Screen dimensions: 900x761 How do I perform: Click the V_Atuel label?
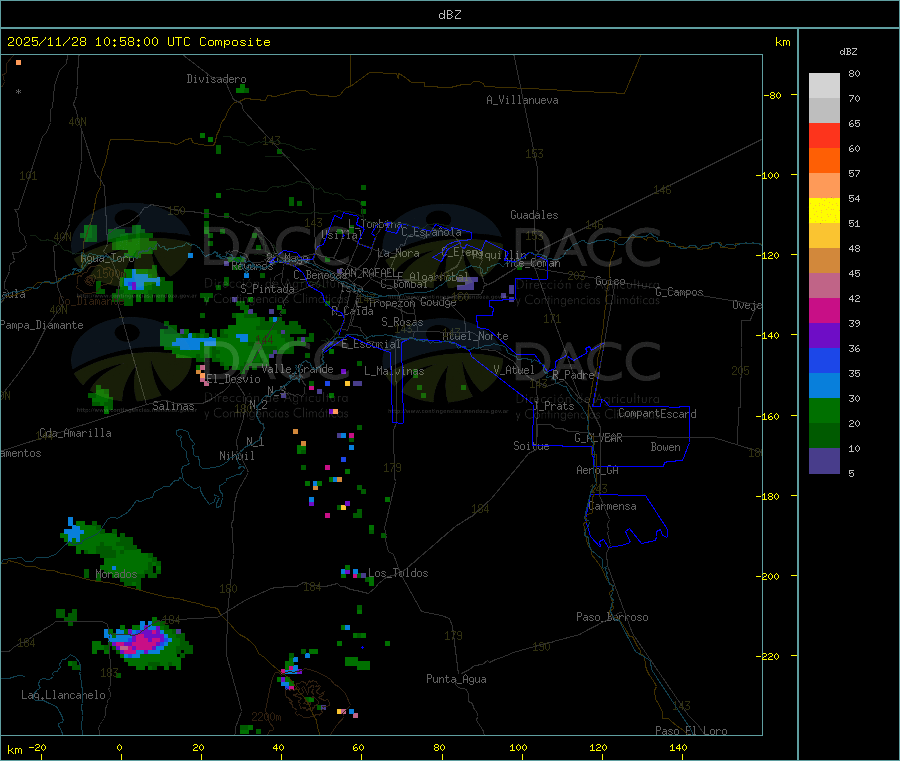click(x=514, y=370)
